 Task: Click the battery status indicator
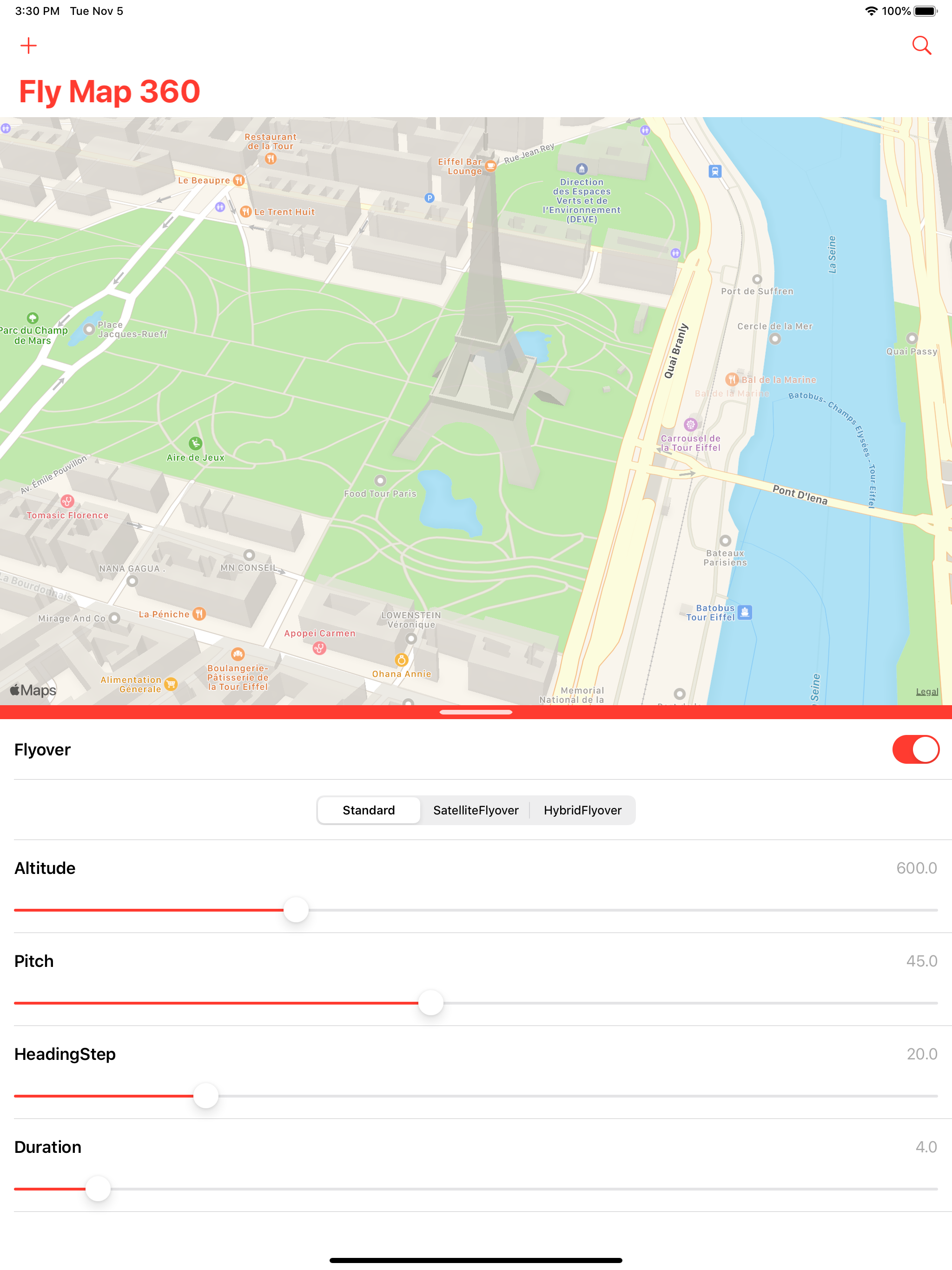[x=926, y=11]
